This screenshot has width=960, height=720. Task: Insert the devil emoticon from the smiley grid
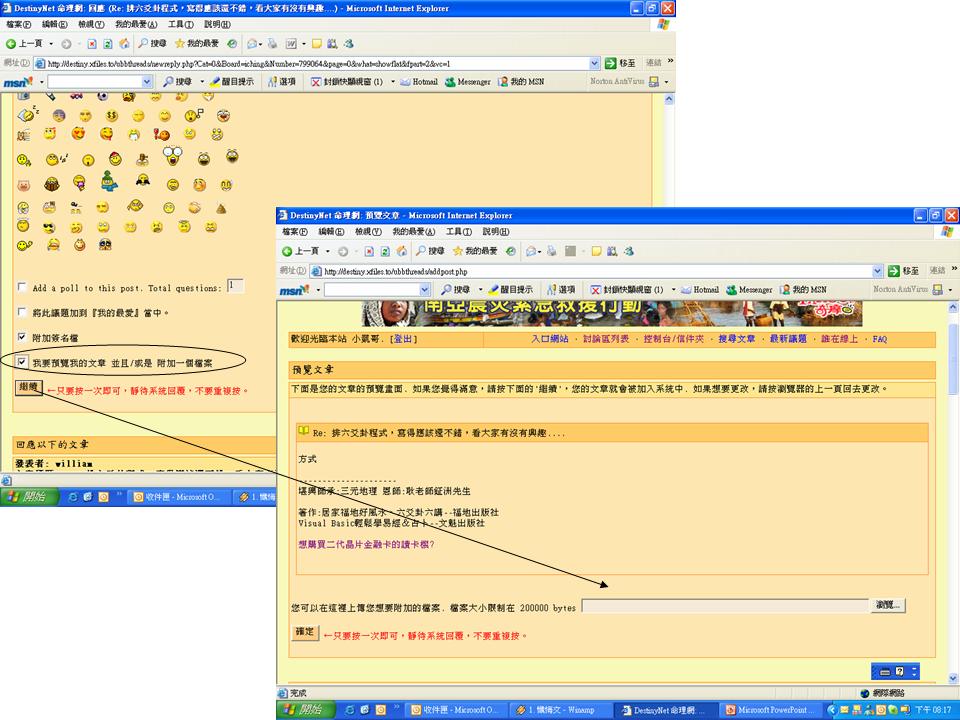pyautogui.click(x=162, y=135)
